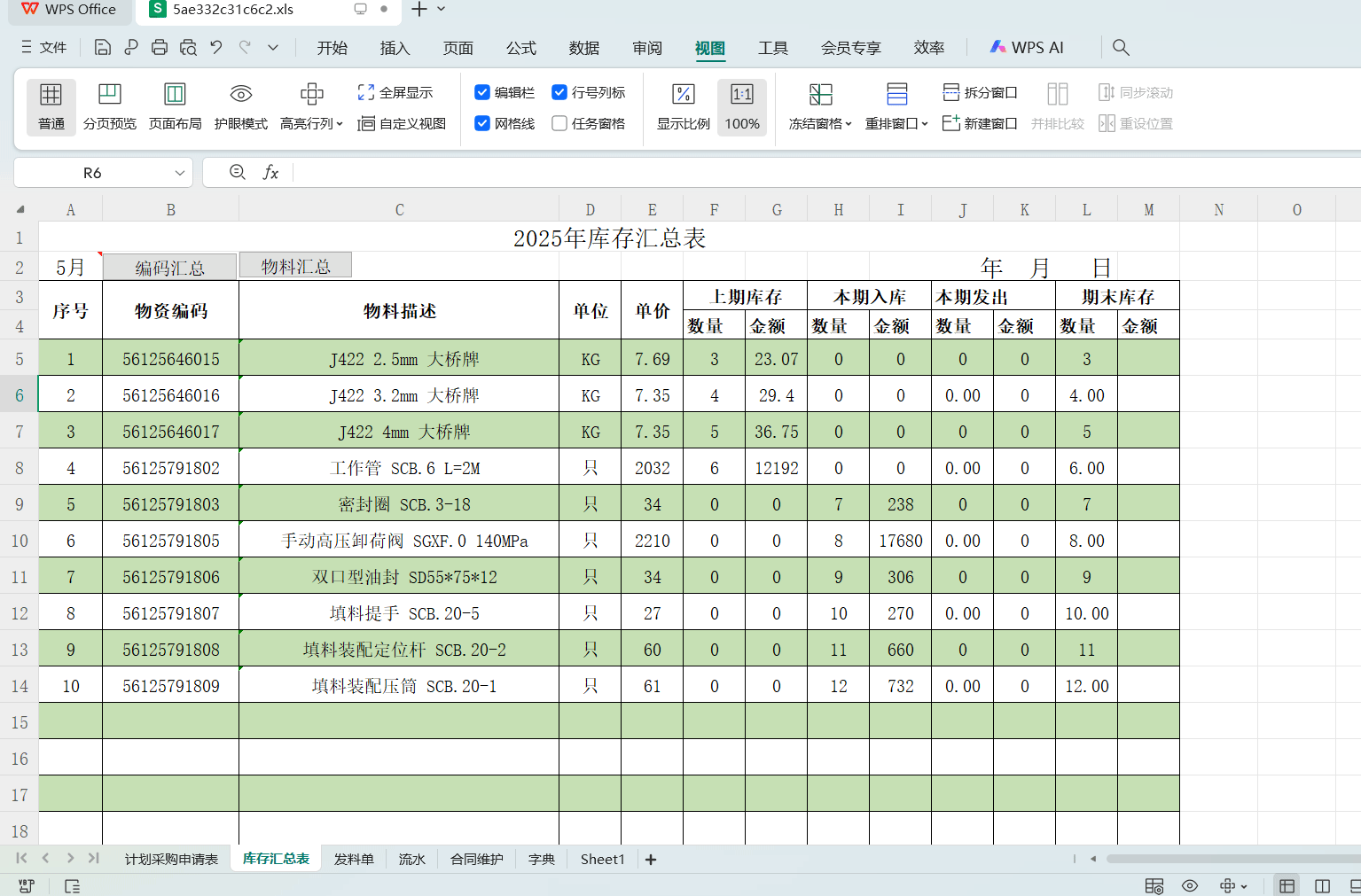The width and height of the screenshot is (1361, 896).
Task: Switch to the 公式 ribbon tab
Action: [x=520, y=48]
